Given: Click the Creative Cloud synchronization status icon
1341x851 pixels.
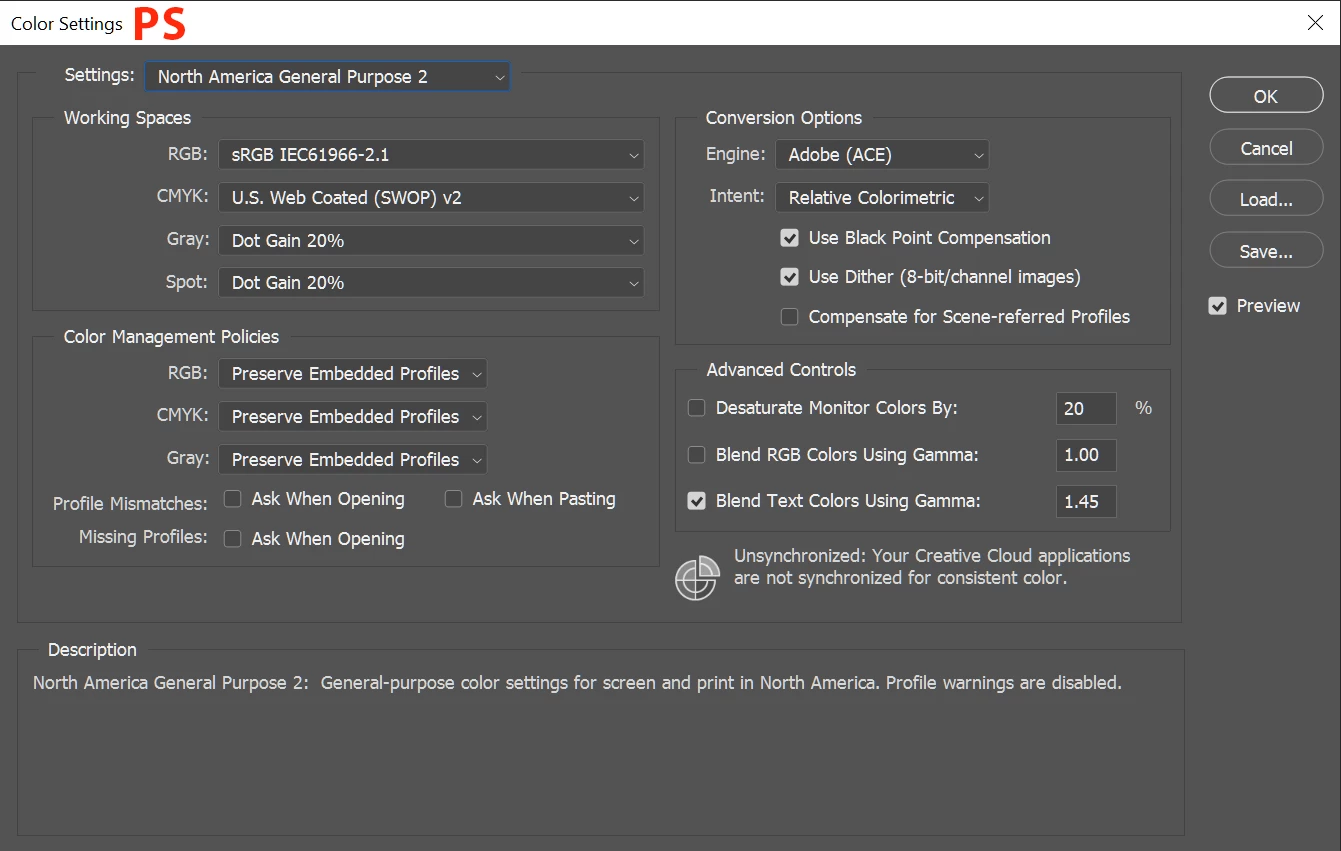Looking at the screenshot, I should point(697,578).
